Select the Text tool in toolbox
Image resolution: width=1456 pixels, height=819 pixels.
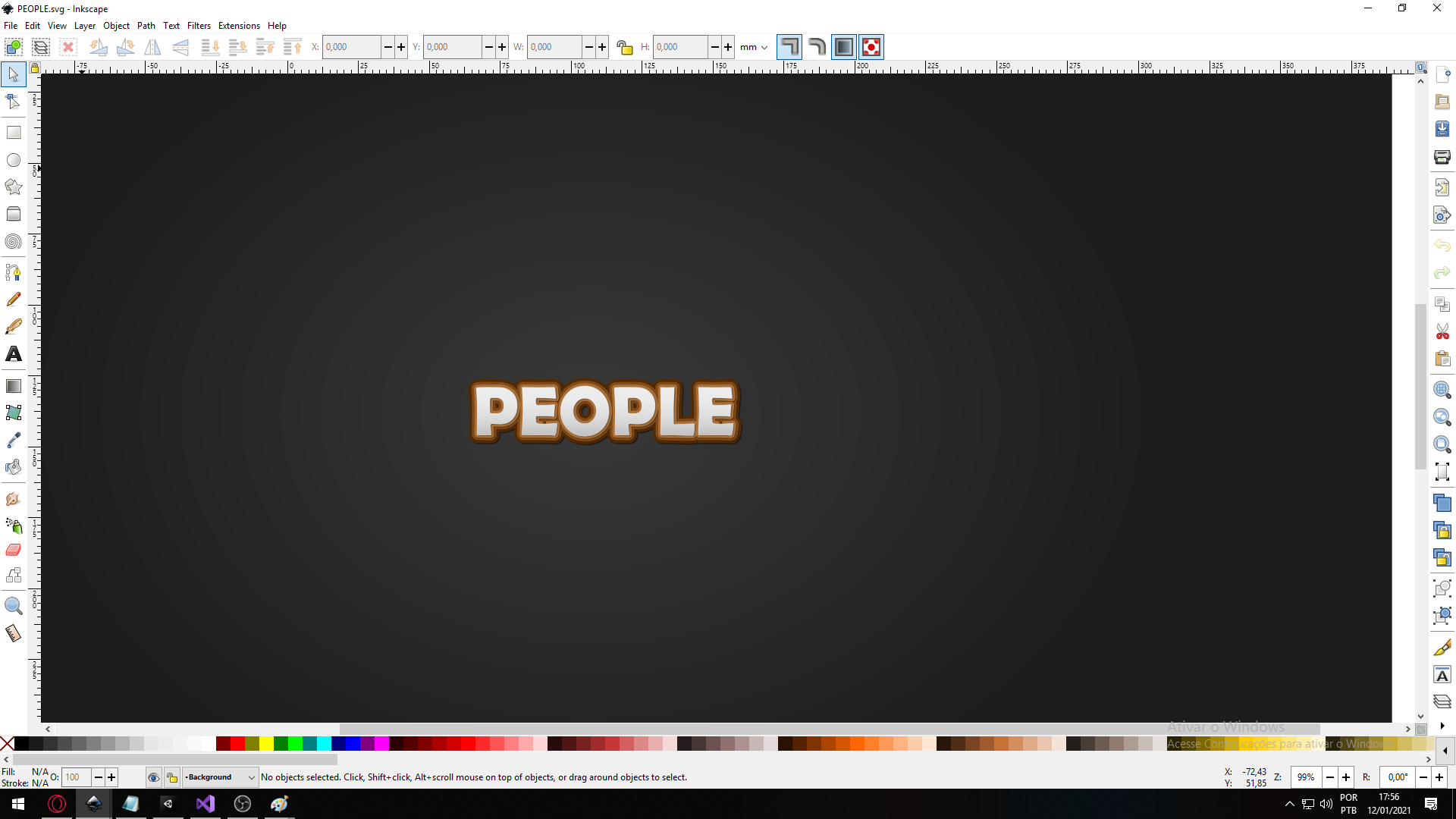coord(14,354)
